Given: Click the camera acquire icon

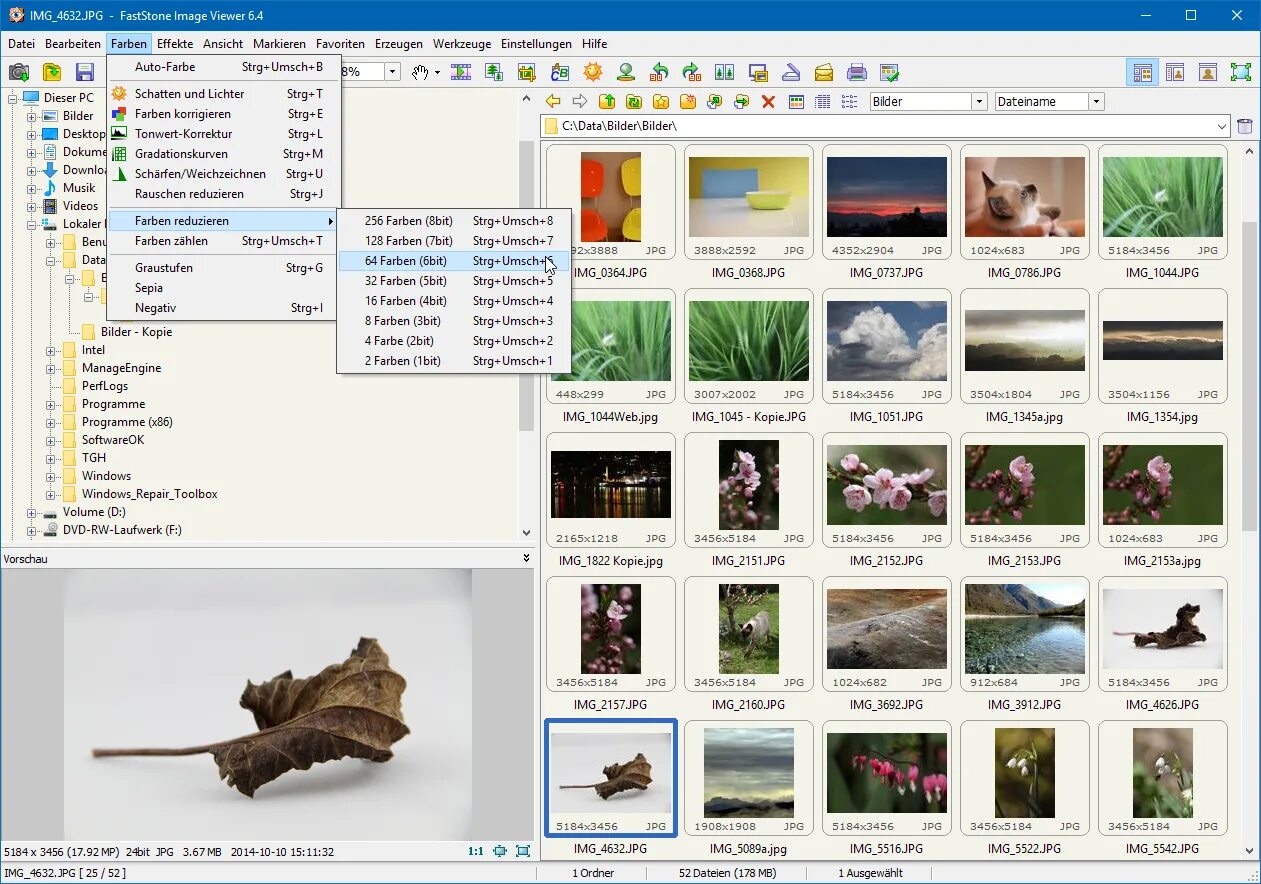Looking at the screenshot, I should [18, 72].
